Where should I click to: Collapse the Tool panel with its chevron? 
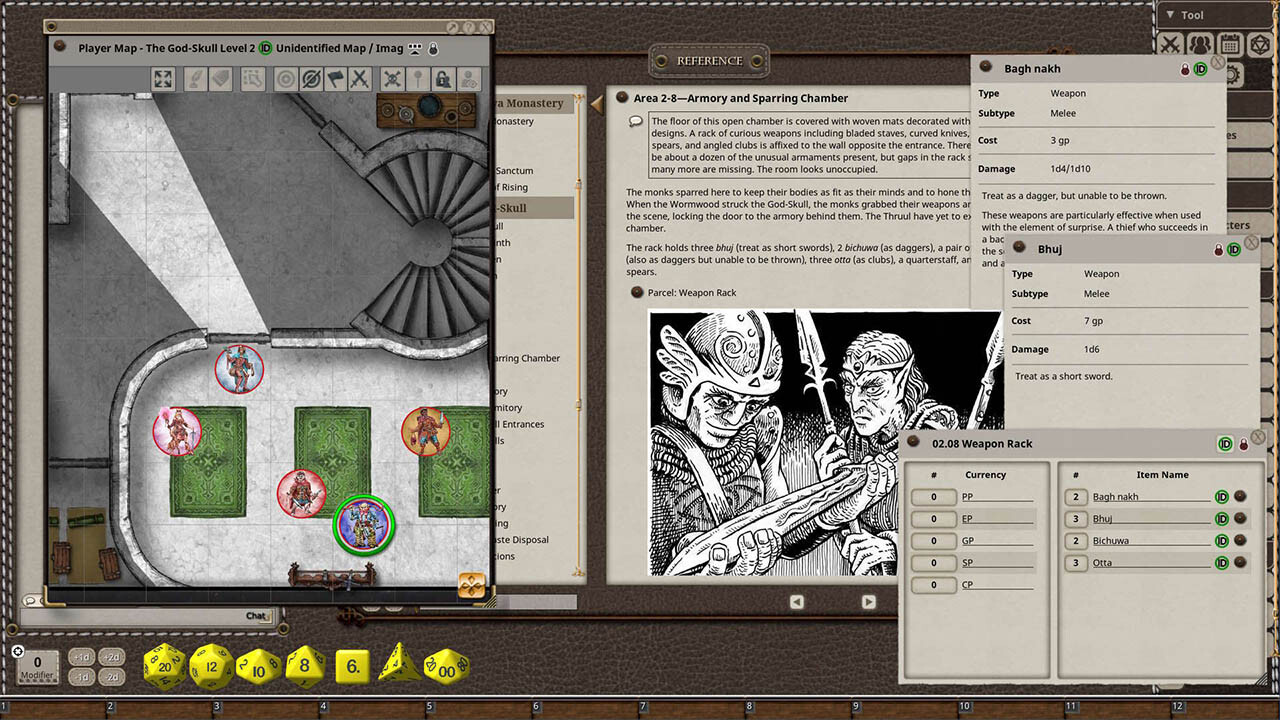click(1170, 14)
